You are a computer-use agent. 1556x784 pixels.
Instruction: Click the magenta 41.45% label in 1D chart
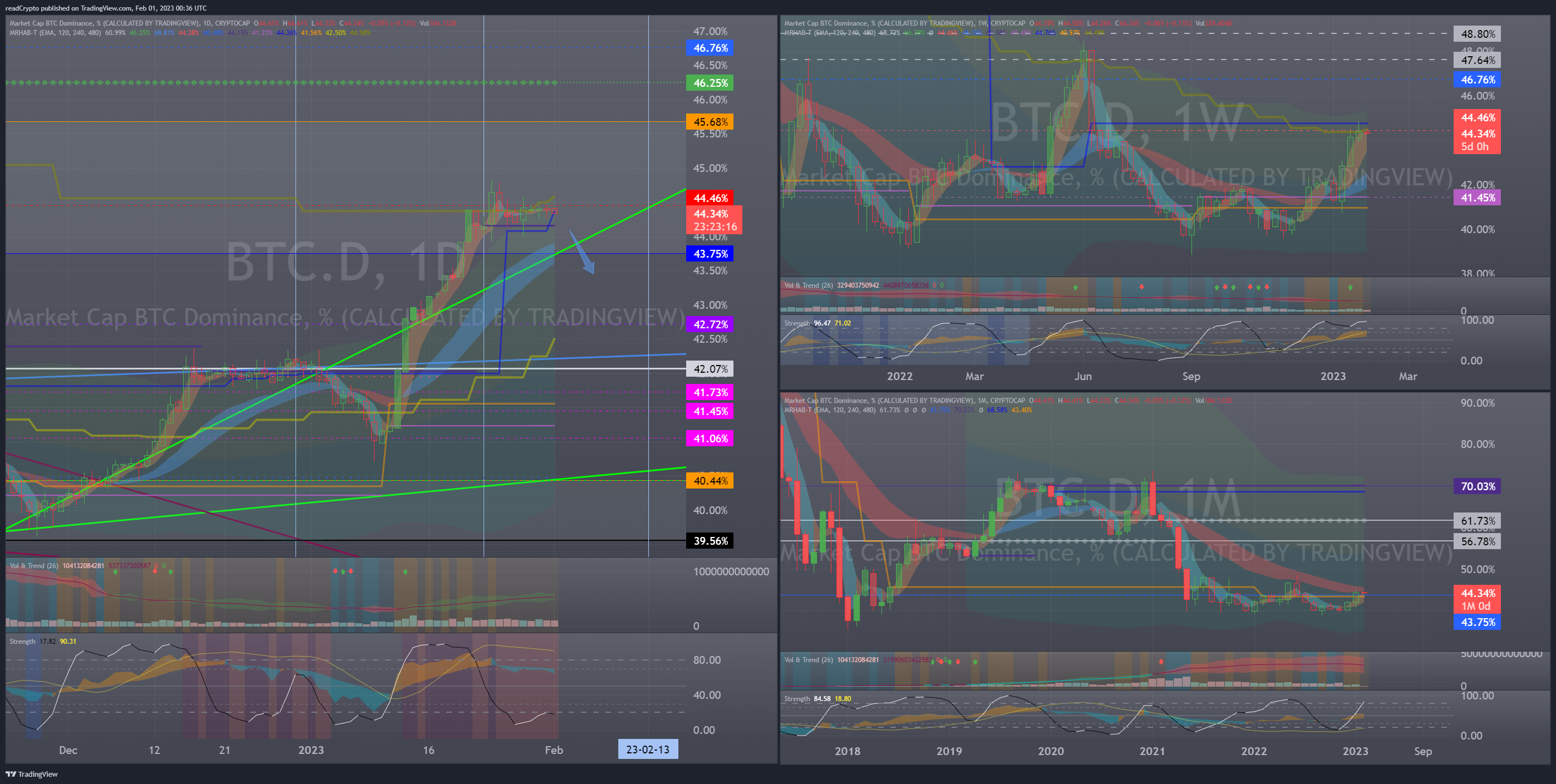[710, 411]
